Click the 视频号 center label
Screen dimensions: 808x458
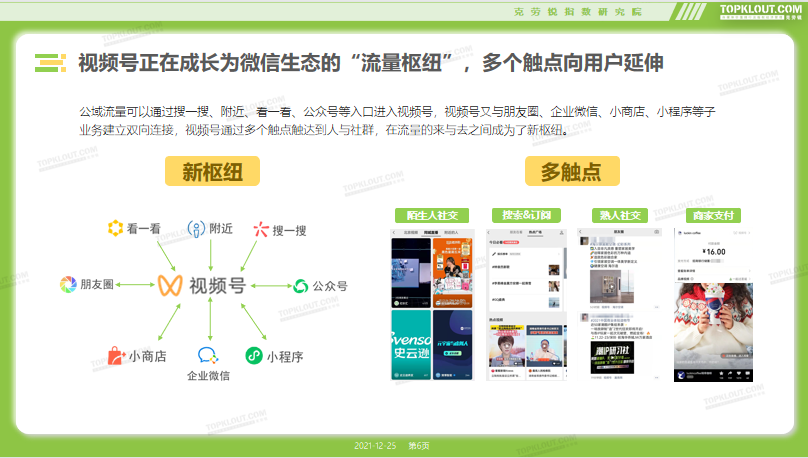point(217,285)
